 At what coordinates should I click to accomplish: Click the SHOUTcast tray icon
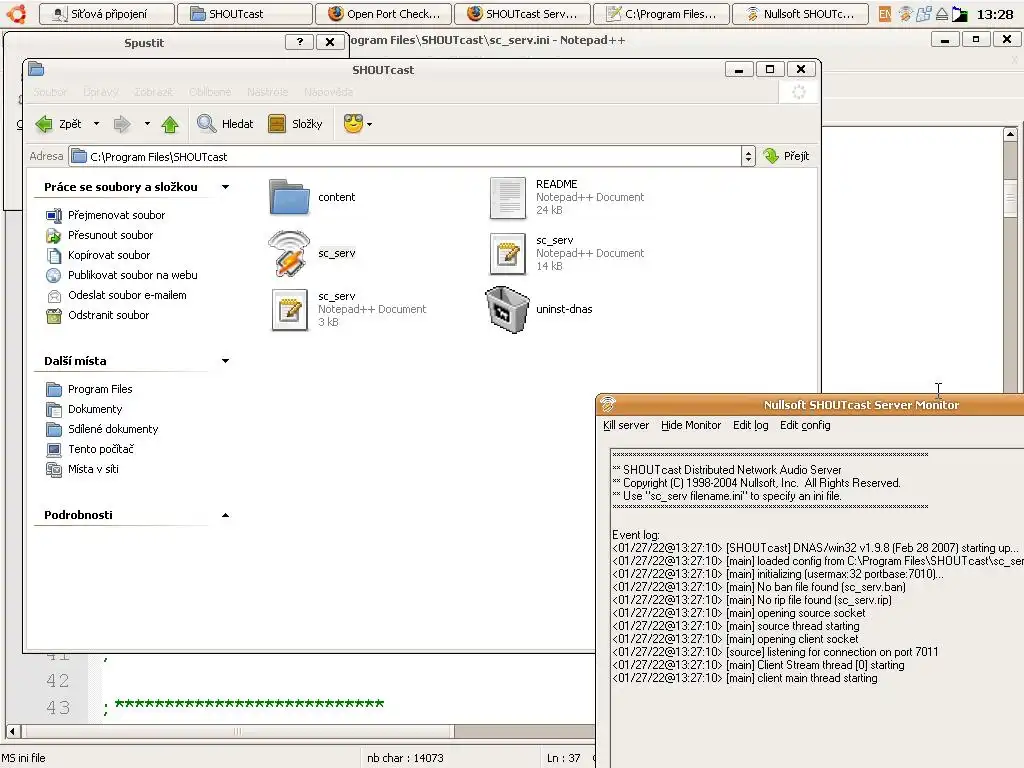coord(904,14)
